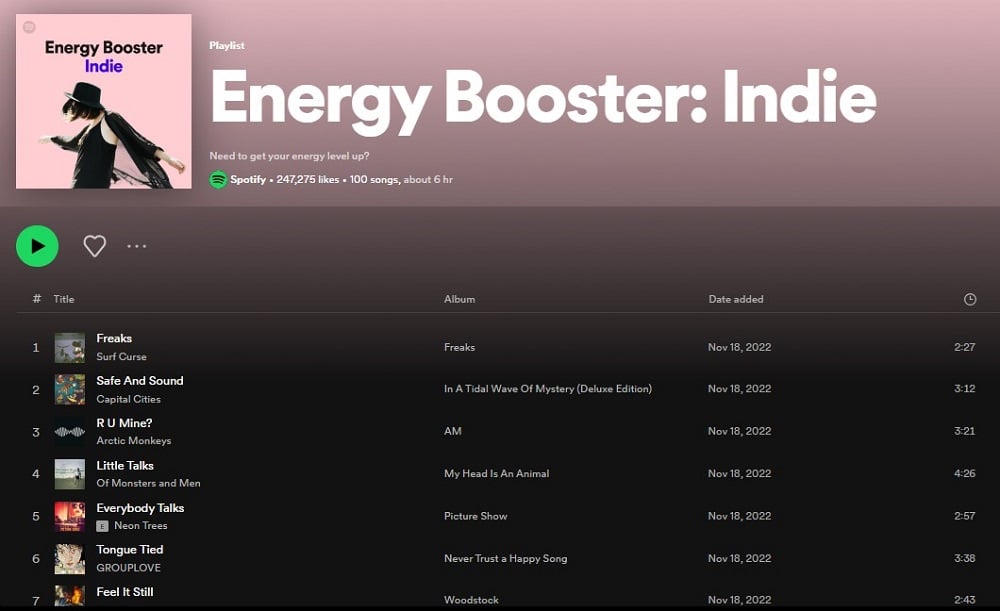Open My Head Is An Animal album
The height and width of the screenshot is (611, 1000).
coord(496,473)
